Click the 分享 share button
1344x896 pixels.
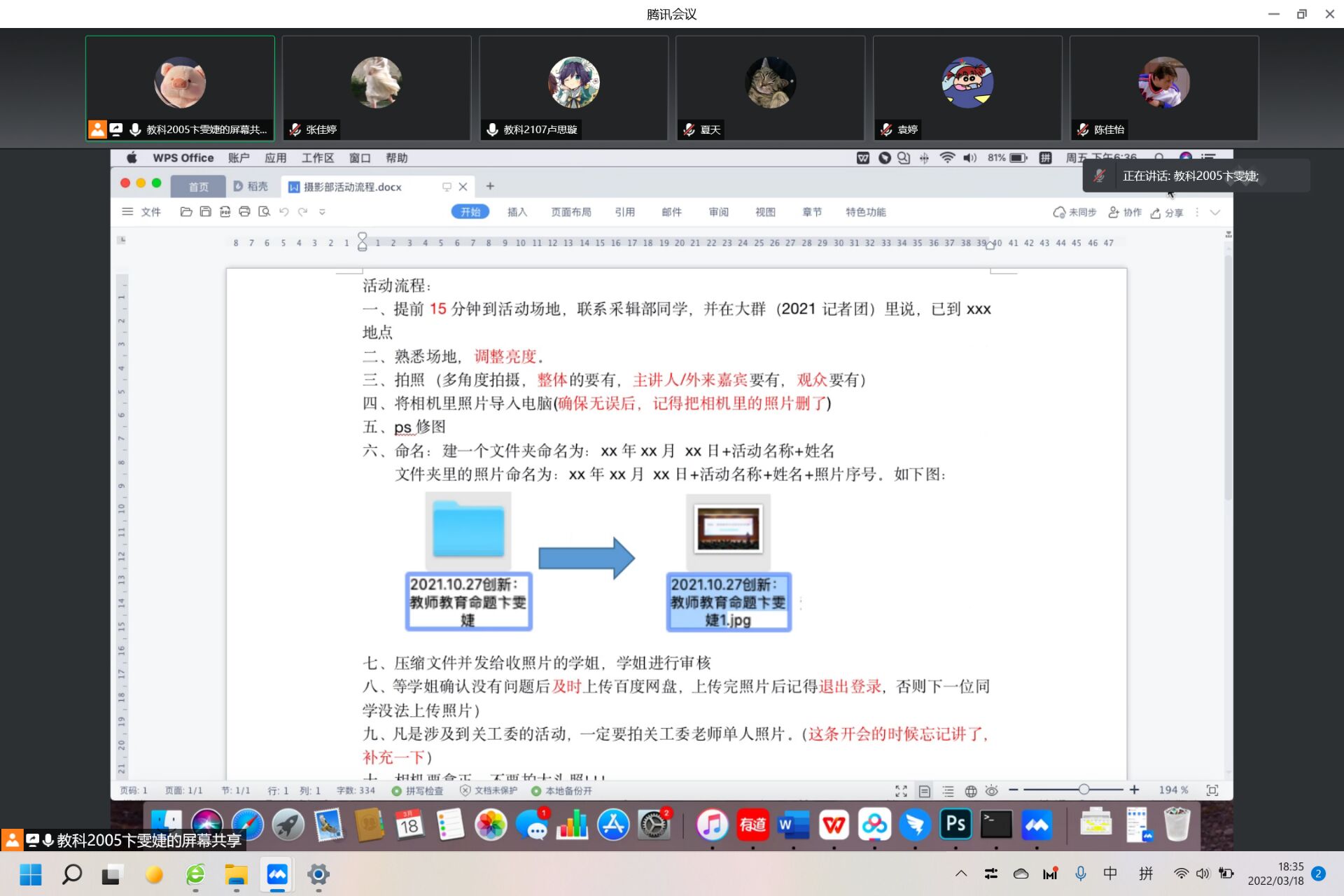1167,213
